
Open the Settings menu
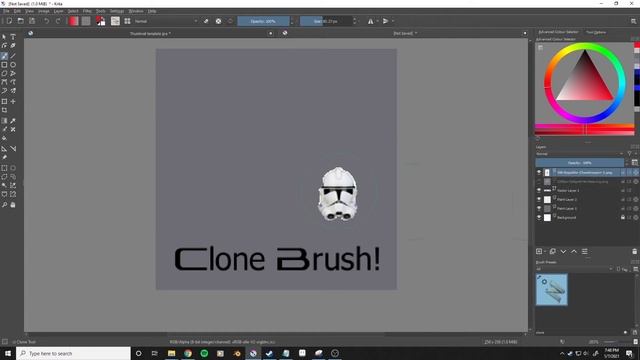[117, 11]
